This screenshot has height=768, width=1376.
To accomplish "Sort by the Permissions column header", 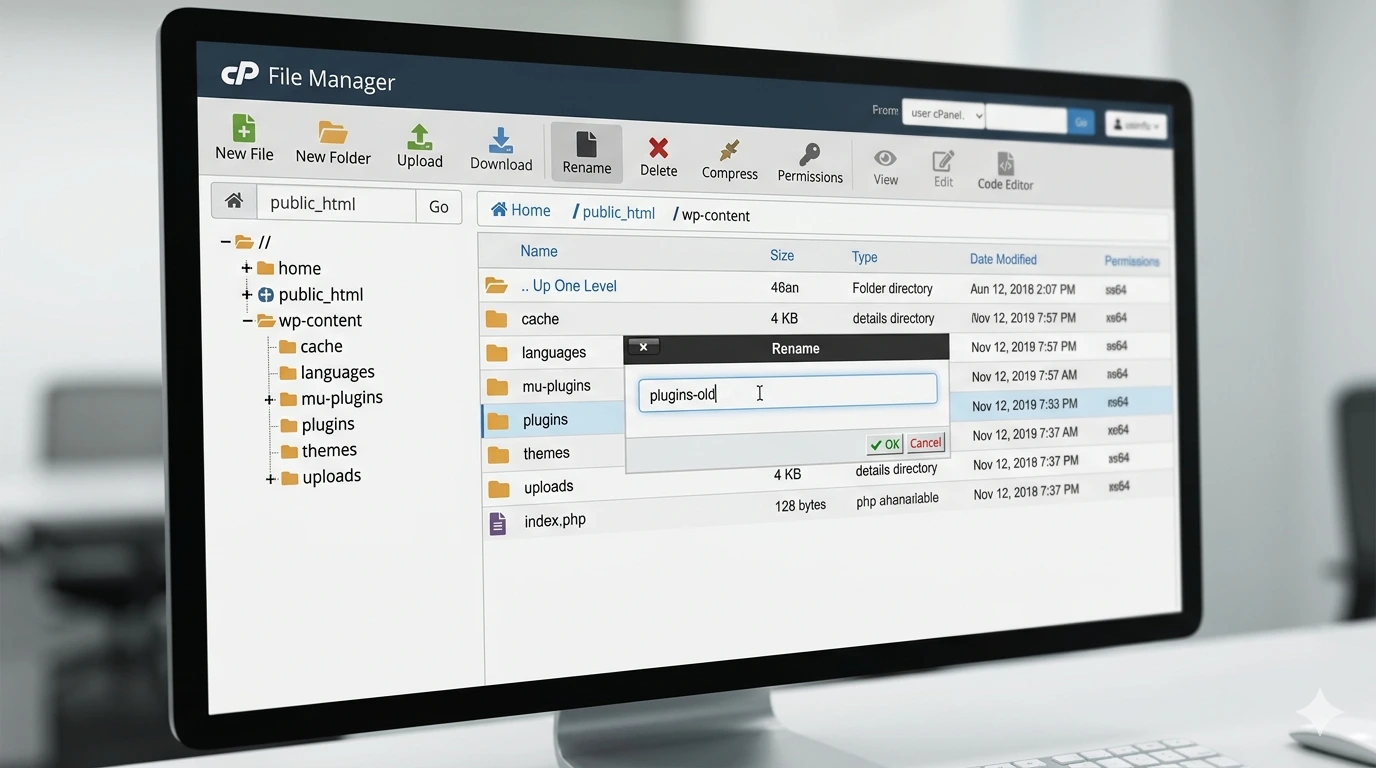I will (1131, 261).
